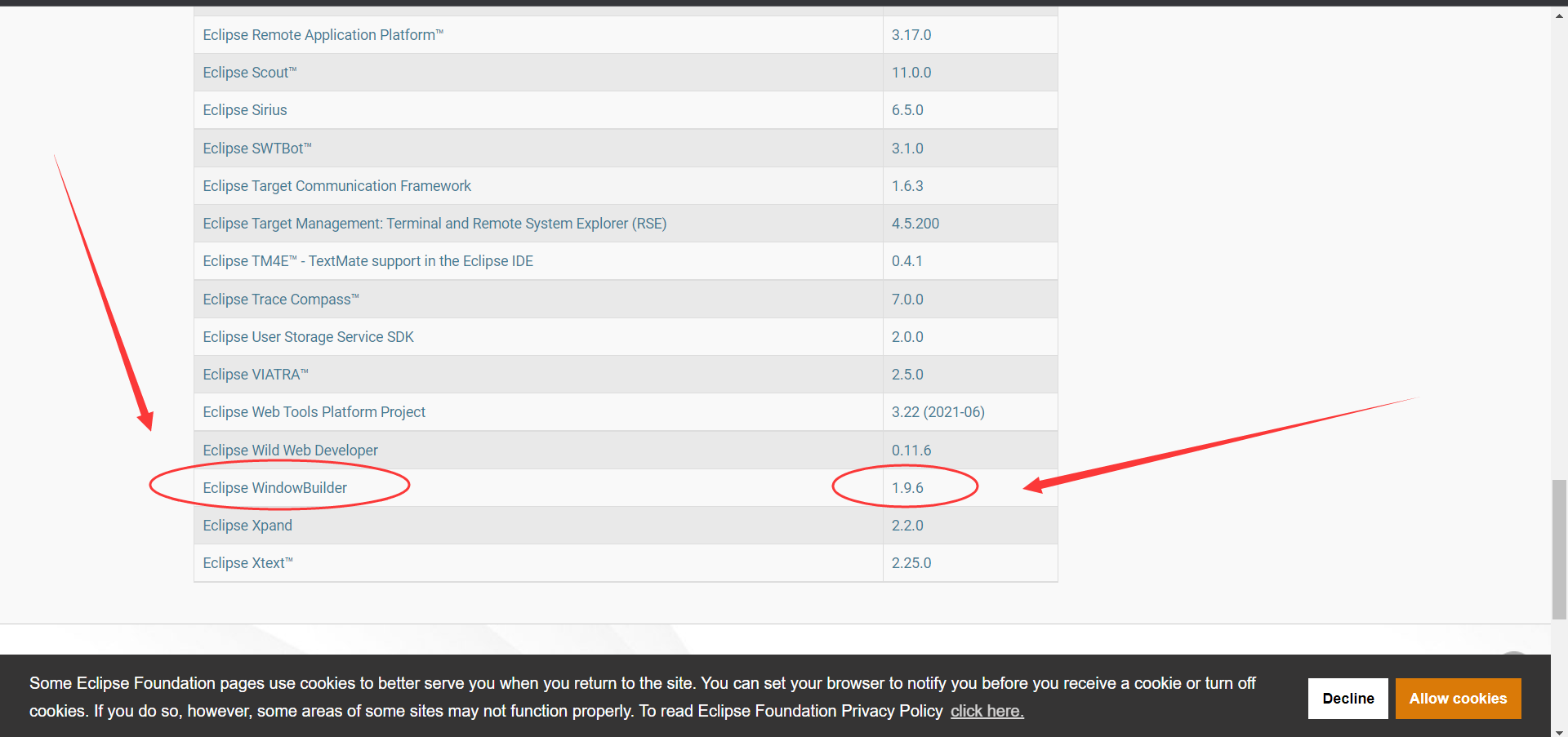Click version 4.5.200 of Target Management
Viewport: 1568px width, 737px height.
(x=915, y=224)
